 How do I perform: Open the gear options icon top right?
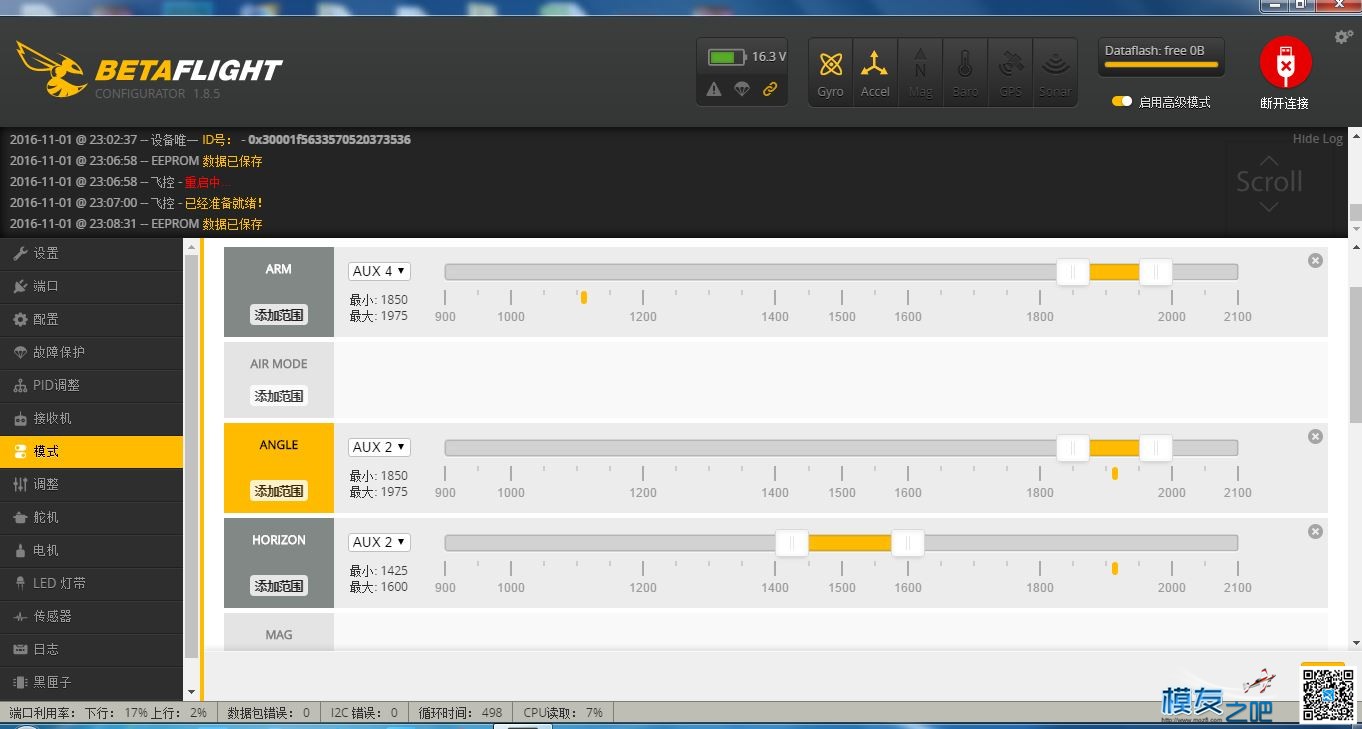coord(1343,37)
